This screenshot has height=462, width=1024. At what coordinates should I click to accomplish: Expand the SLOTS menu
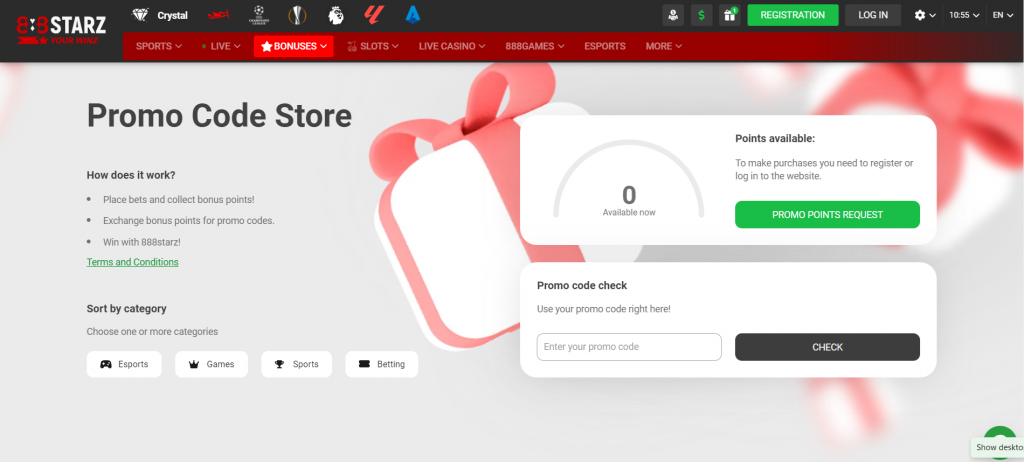click(x=372, y=46)
